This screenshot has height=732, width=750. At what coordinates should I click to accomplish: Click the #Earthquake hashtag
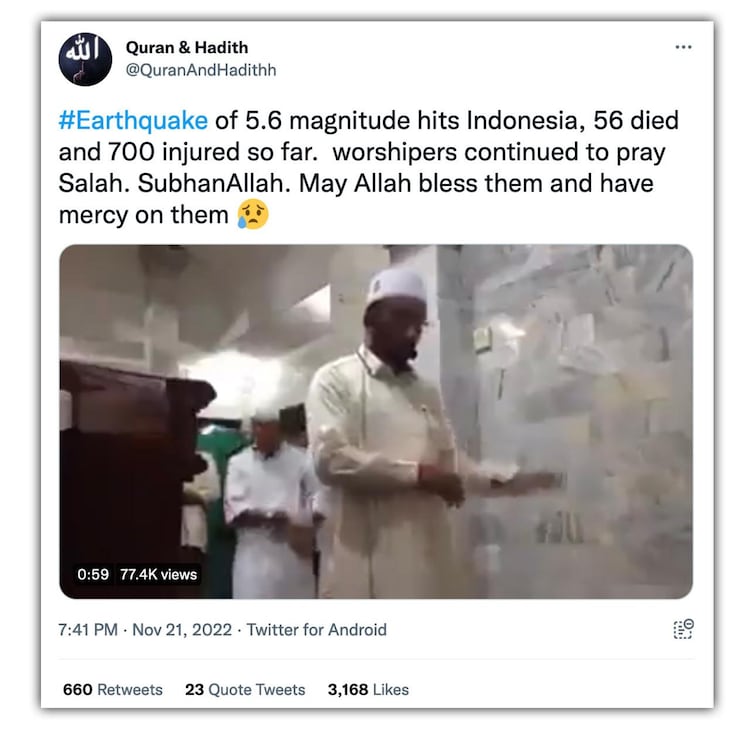[134, 121]
